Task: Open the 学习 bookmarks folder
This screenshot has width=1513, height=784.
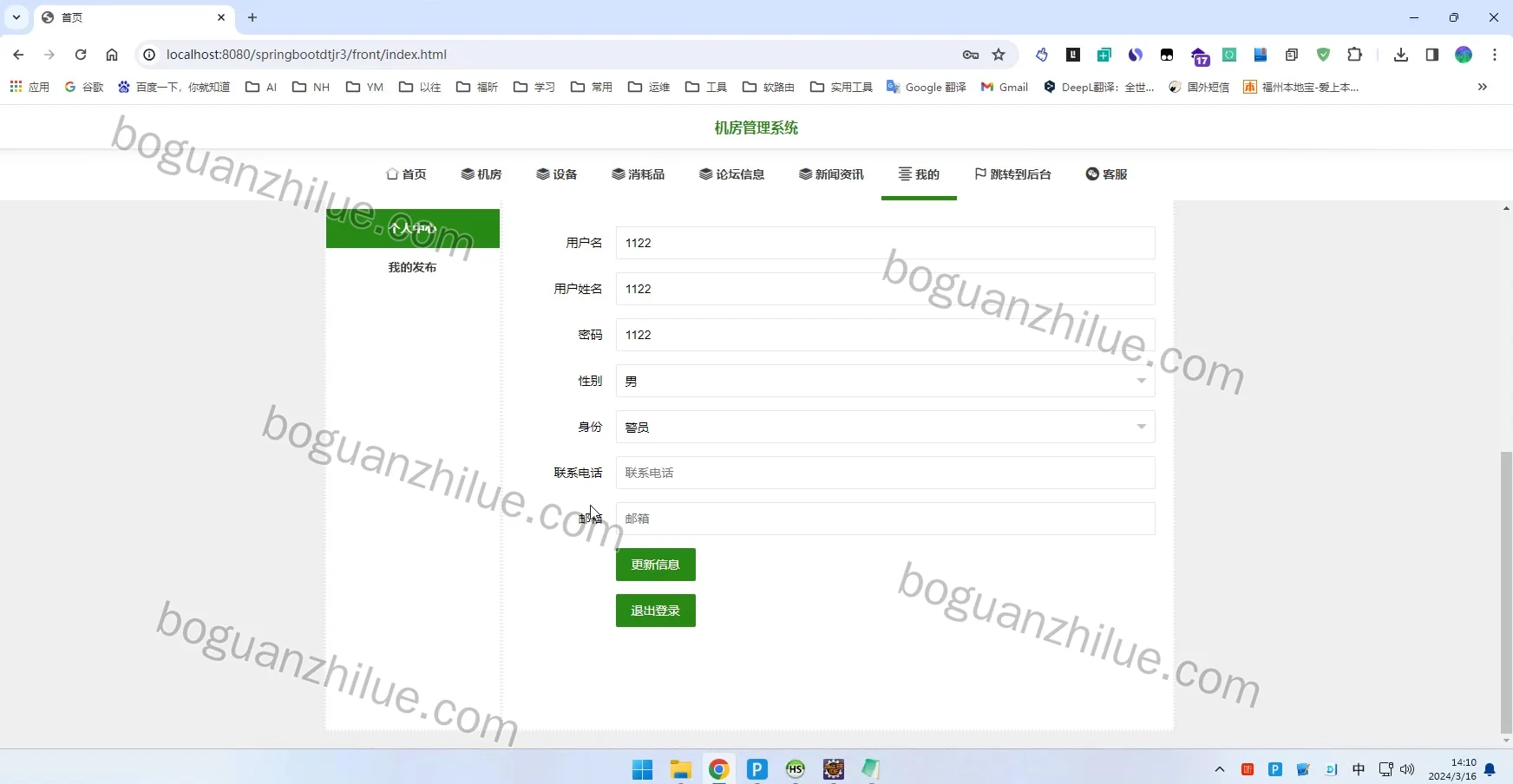Action: (x=534, y=87)
